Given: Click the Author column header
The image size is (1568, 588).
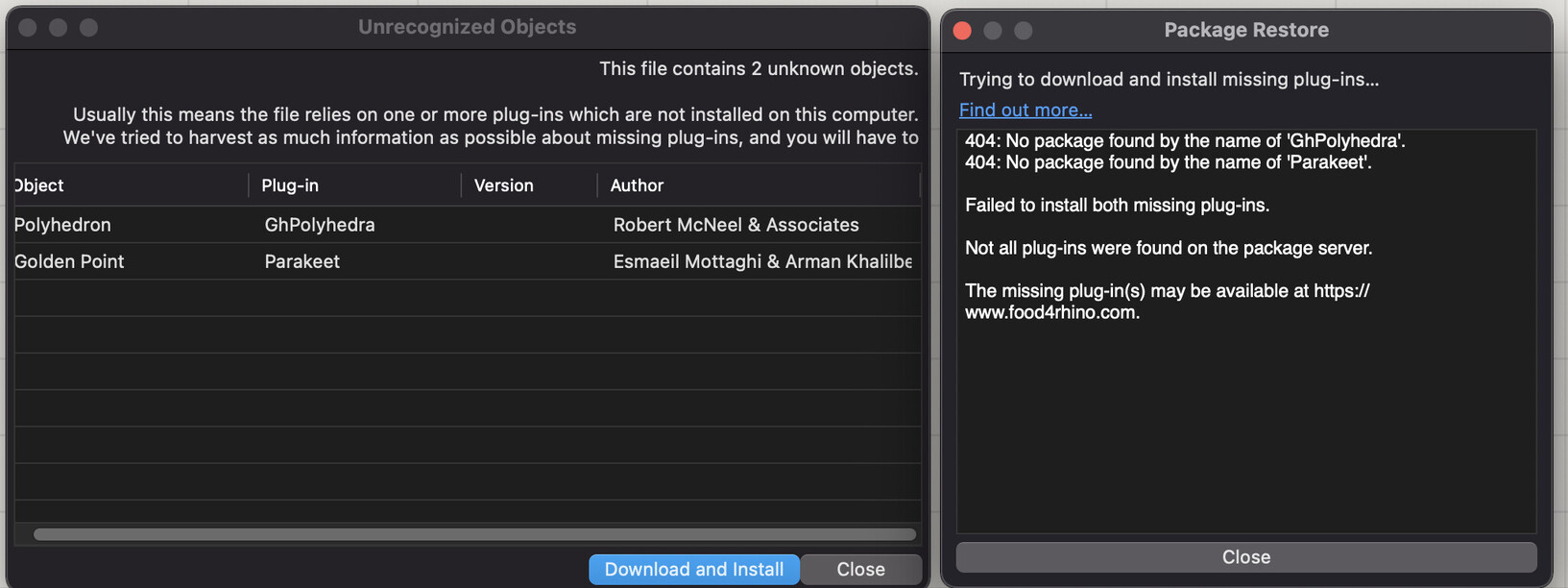Looking at the screenshot, I should point(637,185).
